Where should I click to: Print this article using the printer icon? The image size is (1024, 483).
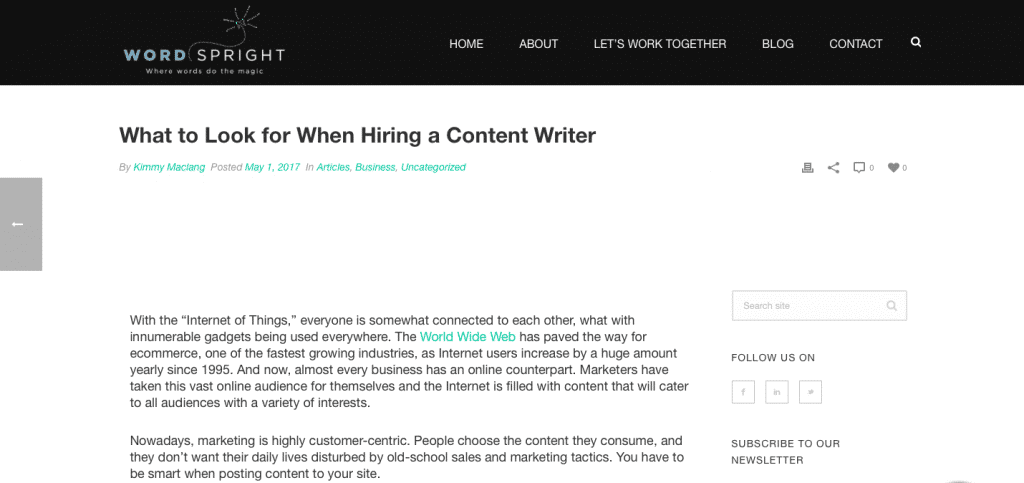coord(807,168)
